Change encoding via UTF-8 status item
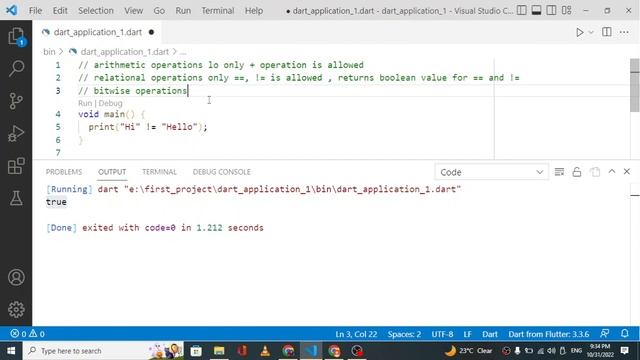 (x=442, y=334)
